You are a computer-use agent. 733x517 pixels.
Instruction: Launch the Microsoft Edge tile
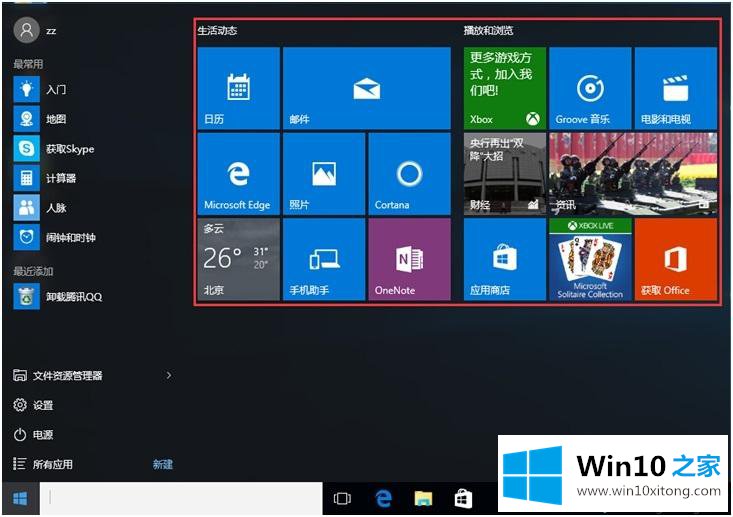pos(238,174)
